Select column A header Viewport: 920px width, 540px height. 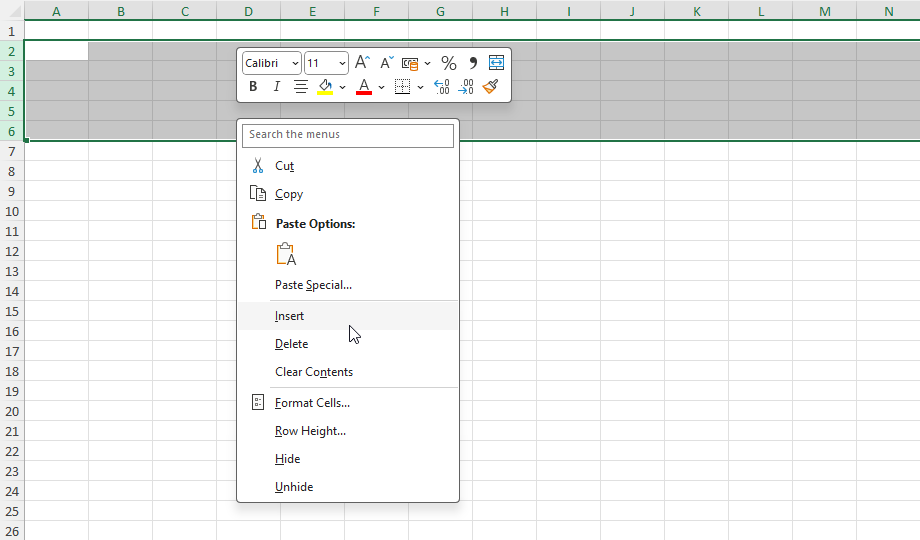pos(56,11)
